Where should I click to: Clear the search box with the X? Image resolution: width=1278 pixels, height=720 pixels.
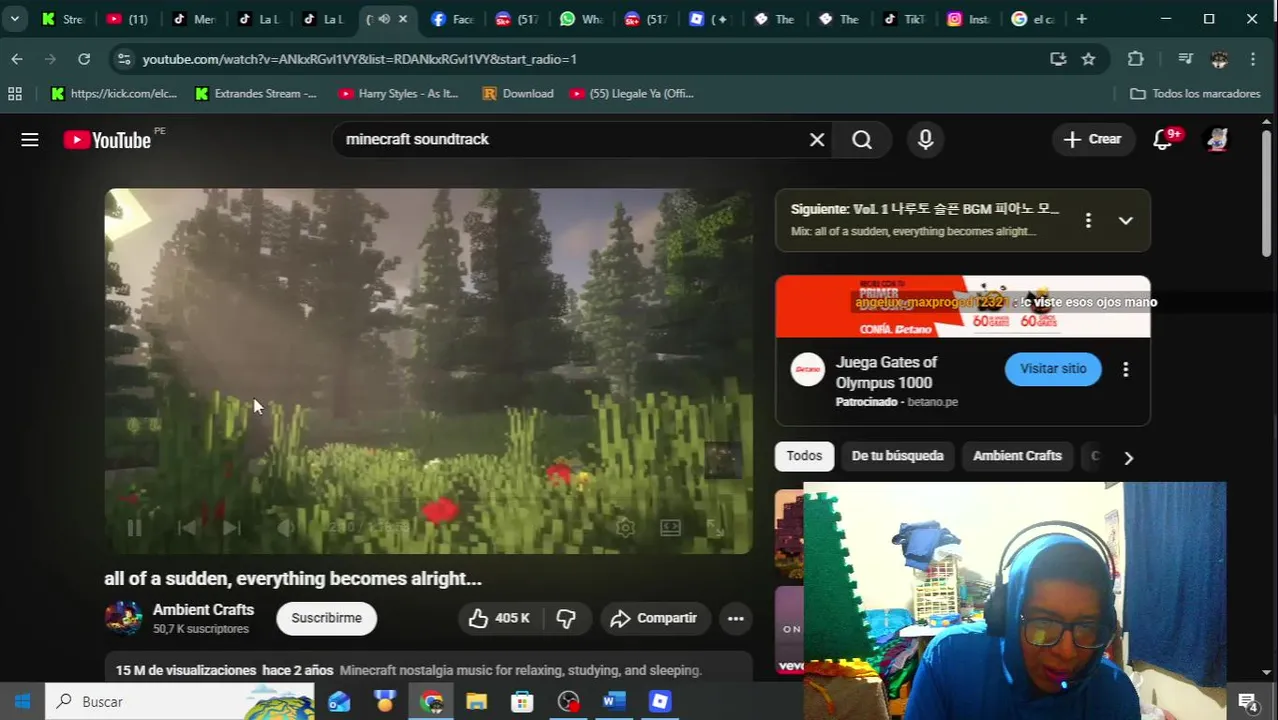point(817,140)
